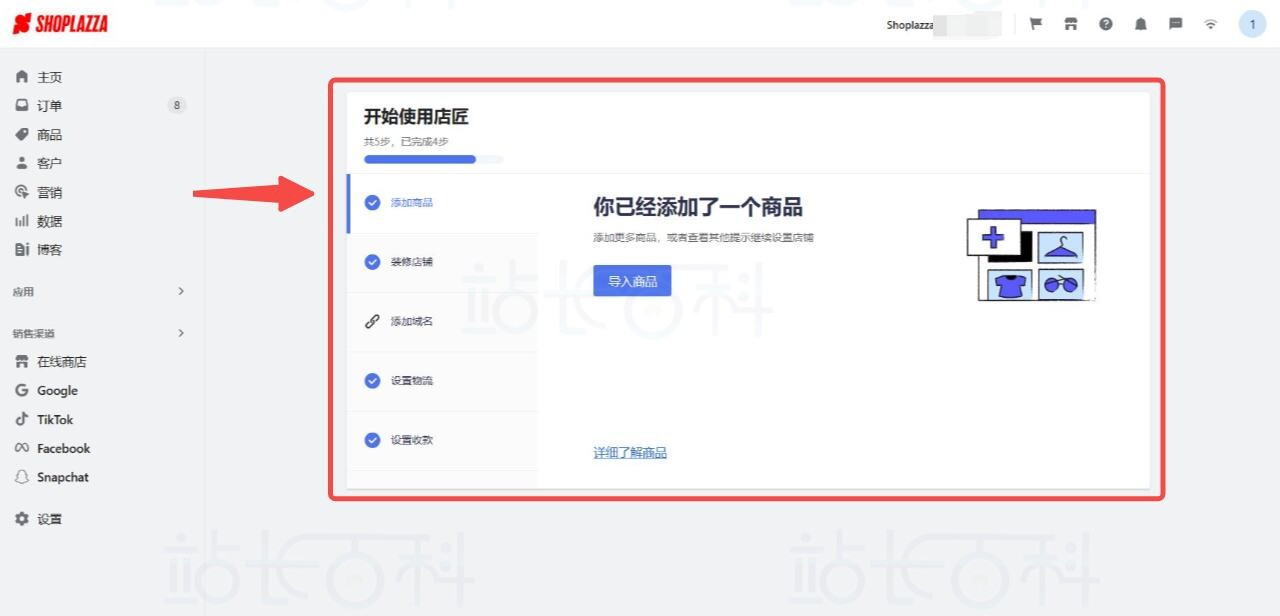
Task: Click the help question mark icon
Action: coord(1106,24)
